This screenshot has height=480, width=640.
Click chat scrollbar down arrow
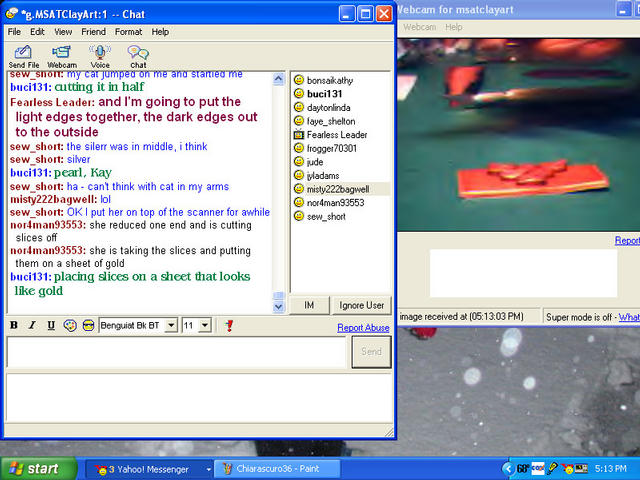click(x=278, y=307)
